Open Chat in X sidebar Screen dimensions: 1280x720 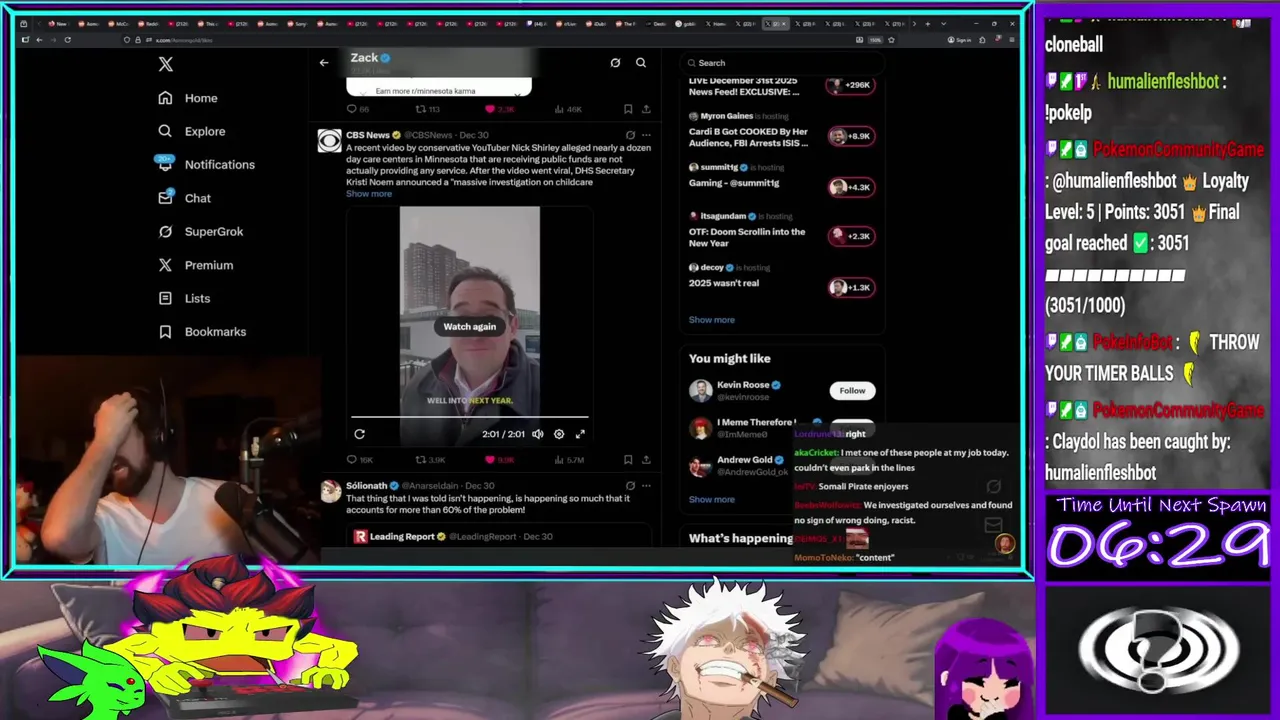pos(184,198)
